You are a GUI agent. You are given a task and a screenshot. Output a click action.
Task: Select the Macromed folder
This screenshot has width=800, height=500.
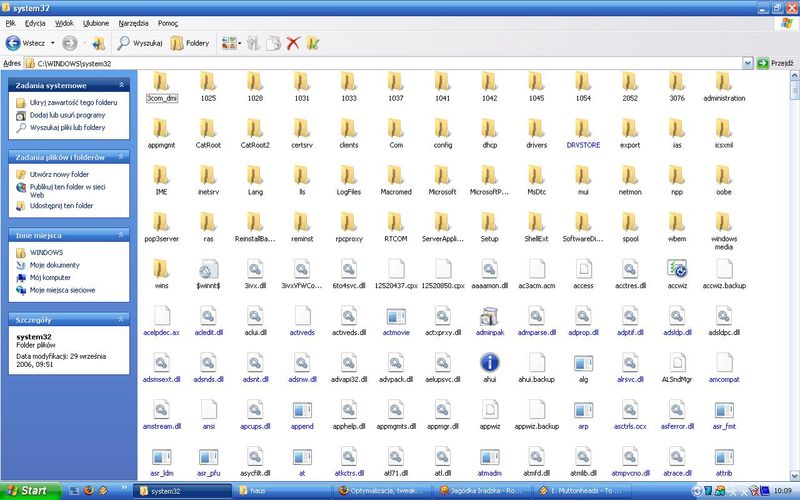pos(395,181)
